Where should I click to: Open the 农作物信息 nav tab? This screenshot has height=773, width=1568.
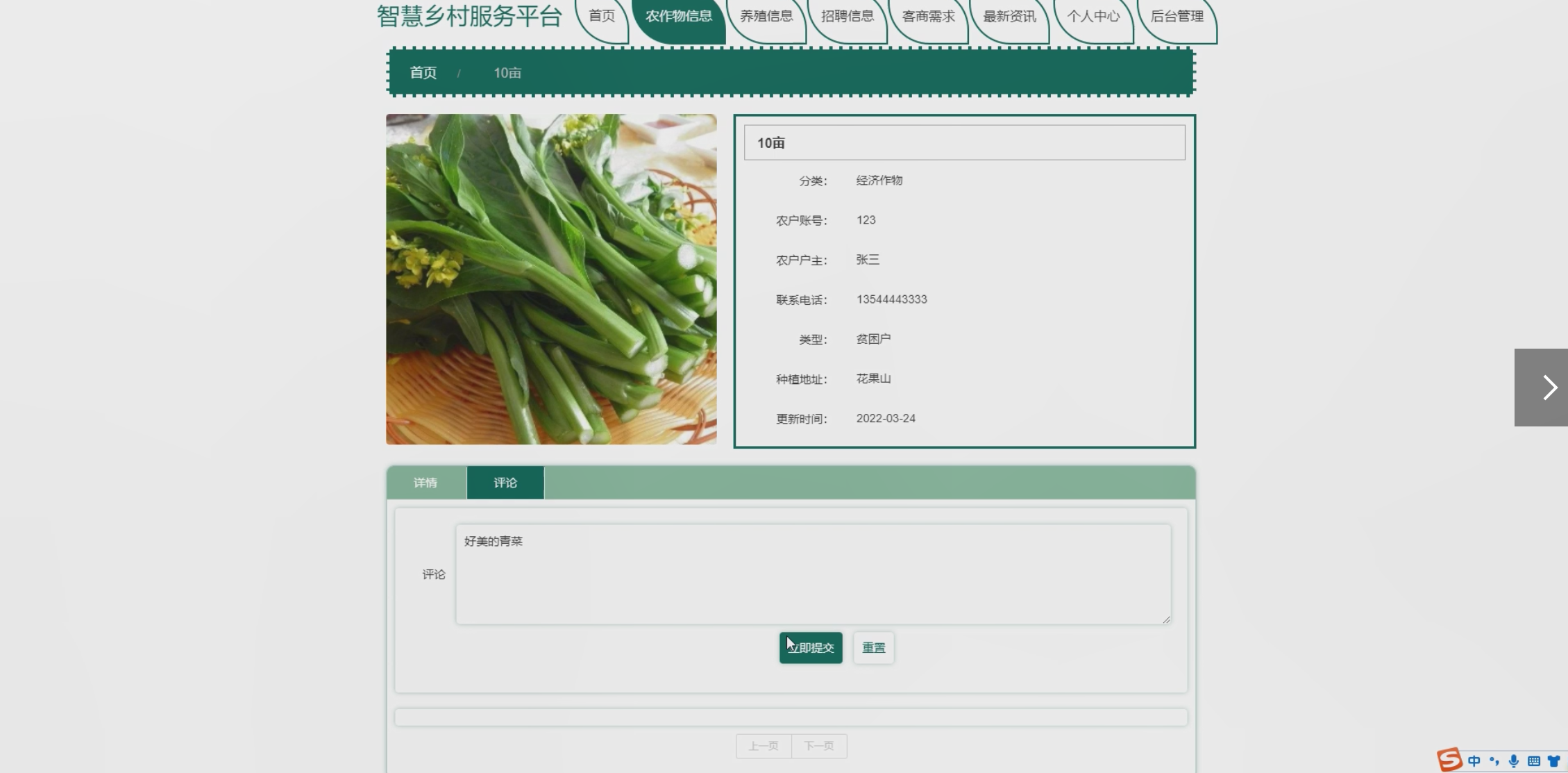pos(678,16)
